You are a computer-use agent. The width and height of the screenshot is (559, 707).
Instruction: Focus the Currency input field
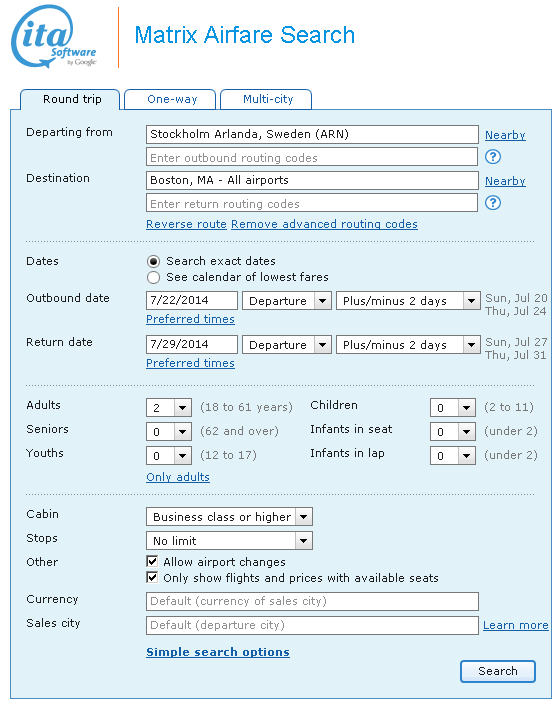pyautogui.click(x=312, y=601)
